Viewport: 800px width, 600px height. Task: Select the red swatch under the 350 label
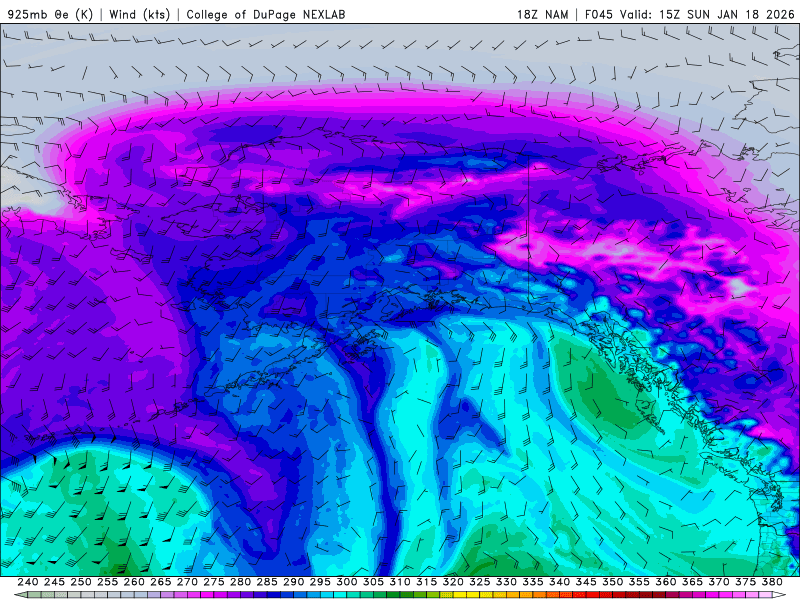[x=619, y=595]
